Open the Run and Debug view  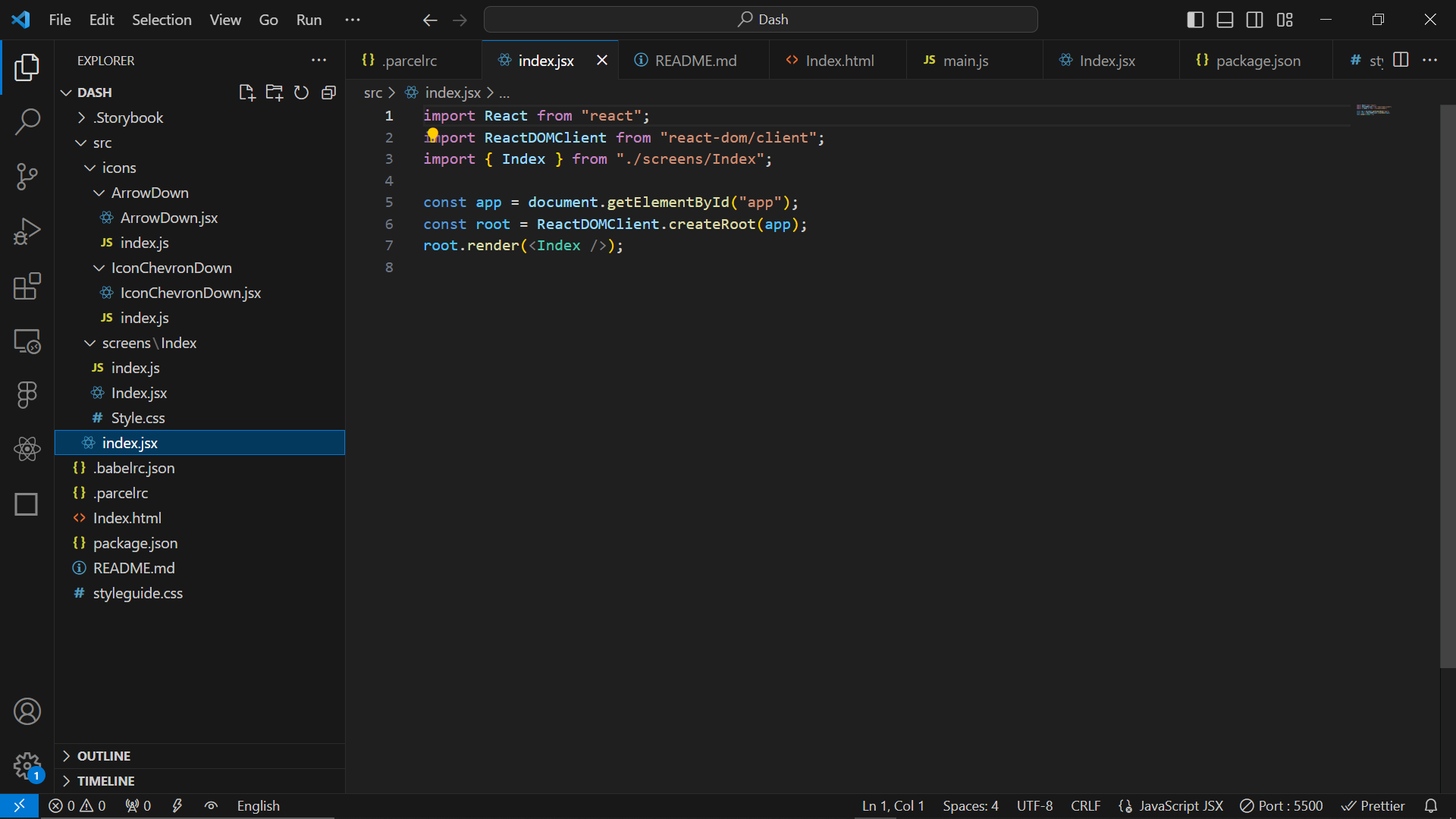click(x=27, y=231)
